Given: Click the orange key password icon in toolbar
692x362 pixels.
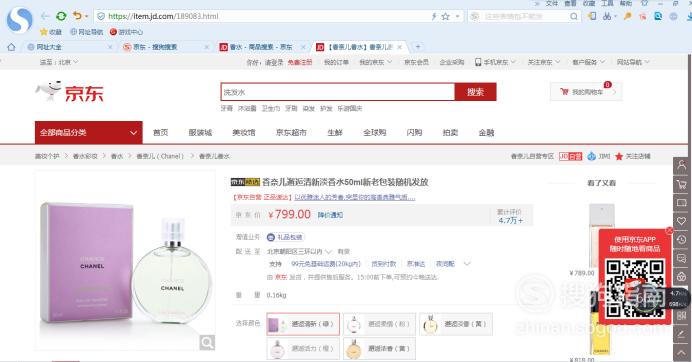Looking at the screenshot, I should point(628,16).
